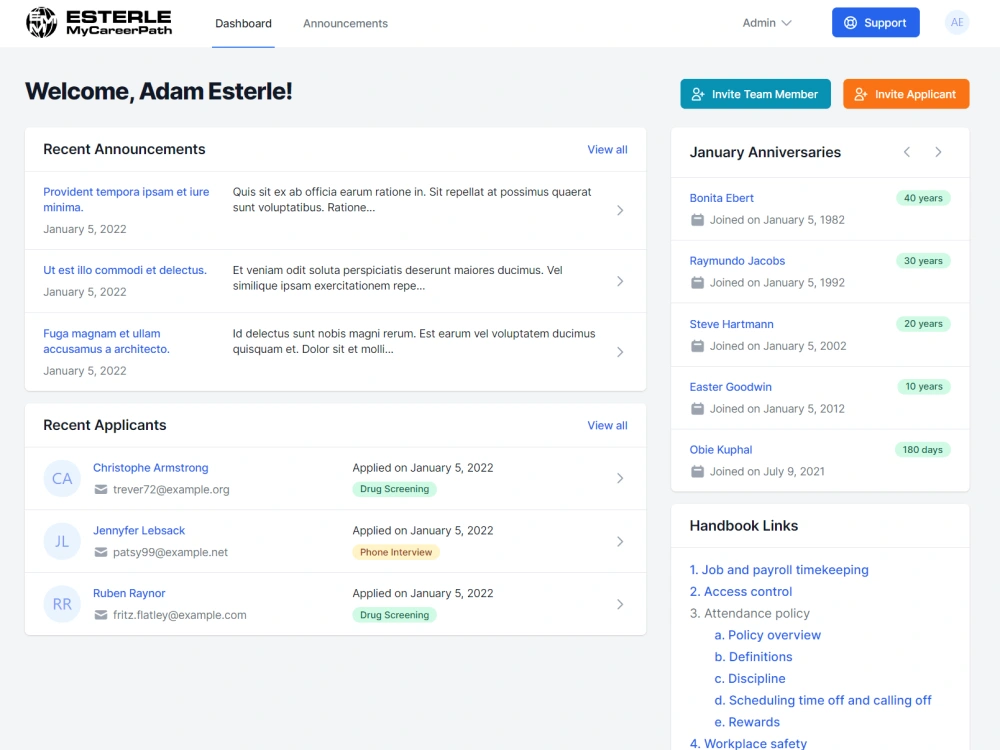Open Ut est illo commodi et delectus link
The height and width of the screenshot is (750, 1000).
(125, 270)
